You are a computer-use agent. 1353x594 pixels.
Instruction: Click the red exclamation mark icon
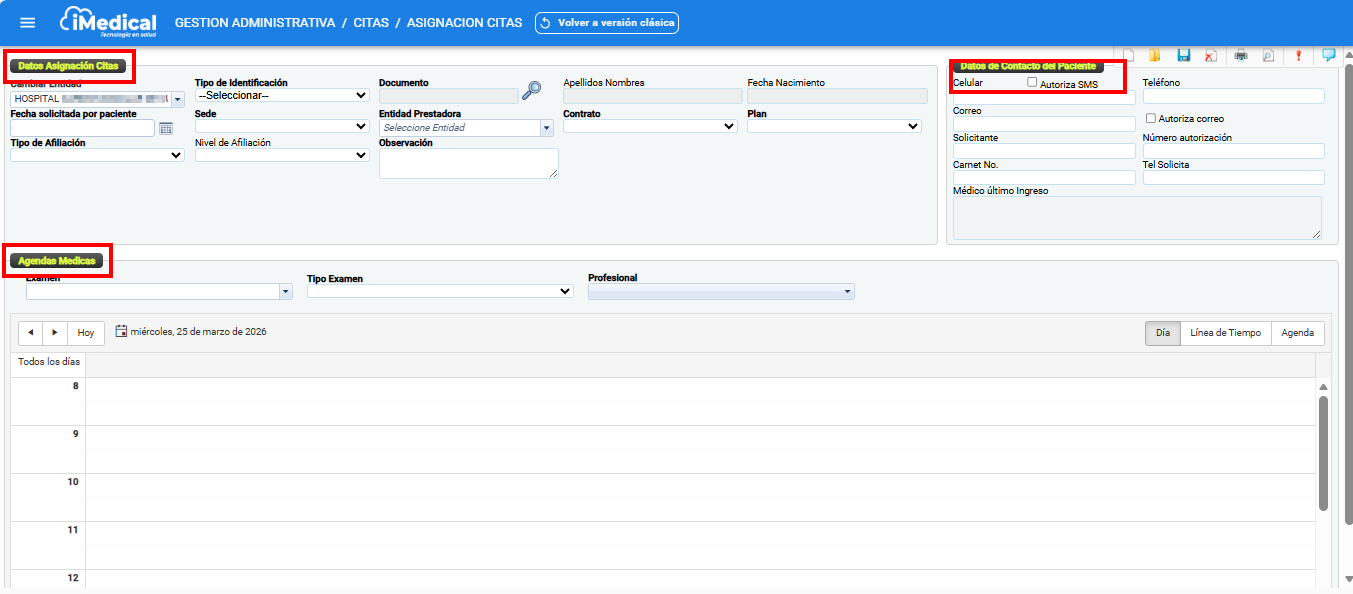[1298, 56]
